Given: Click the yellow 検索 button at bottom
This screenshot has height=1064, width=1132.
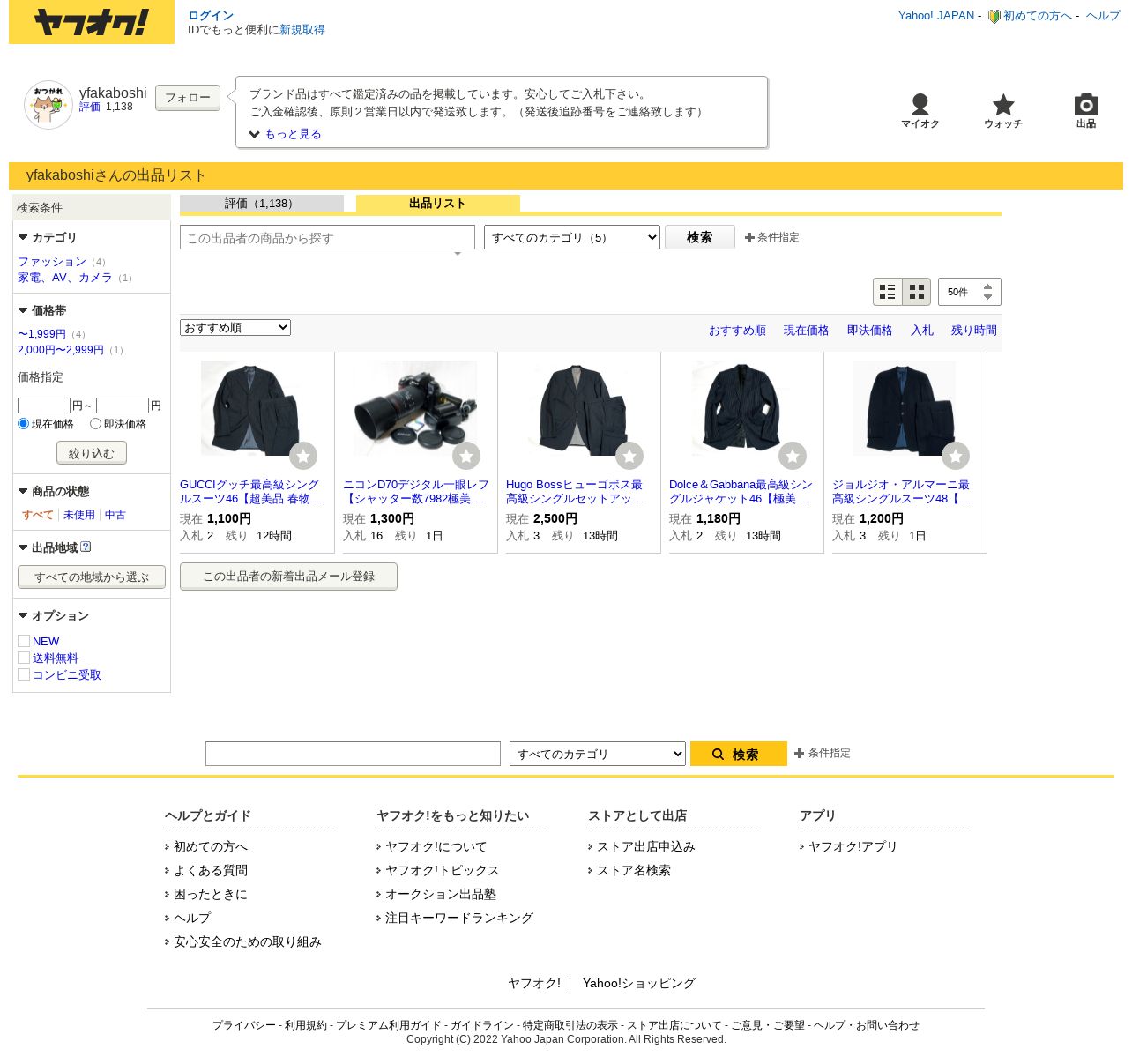Looking at the screenshot, I should click(739, 754).
